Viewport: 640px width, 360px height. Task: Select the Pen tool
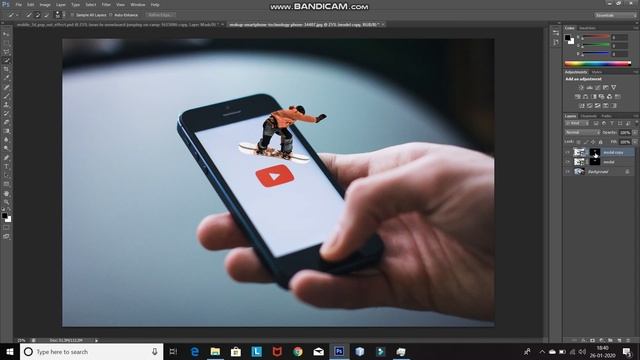[6, 158]
